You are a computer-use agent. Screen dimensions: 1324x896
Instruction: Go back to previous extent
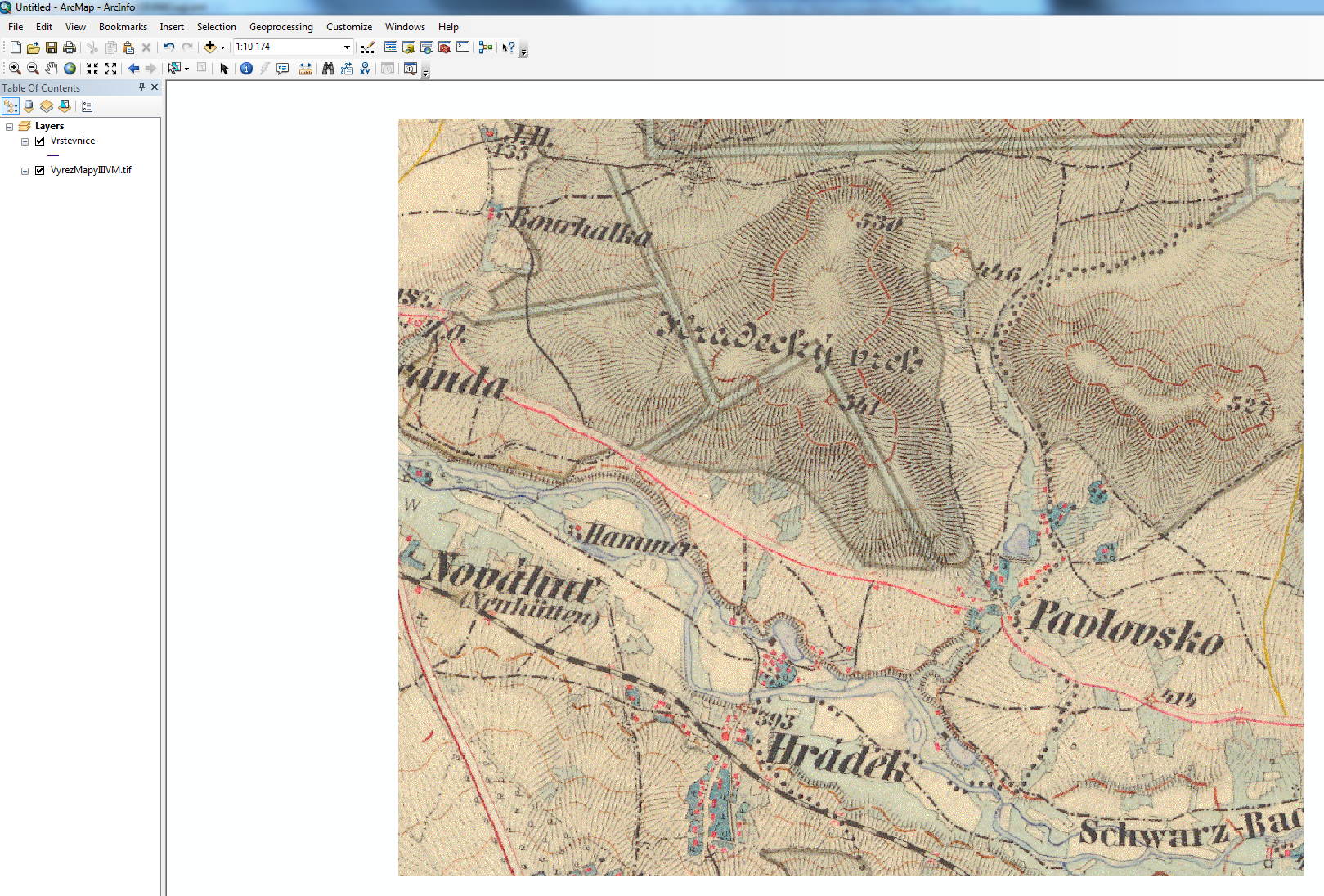pos(133,69)
